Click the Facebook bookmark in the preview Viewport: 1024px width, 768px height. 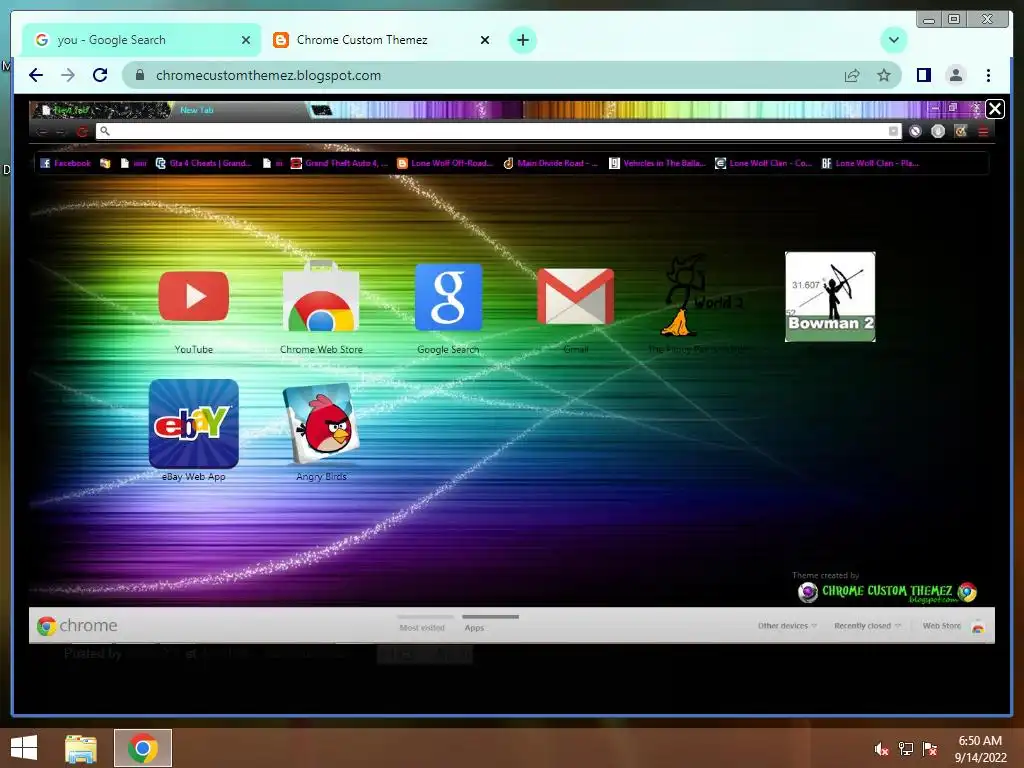(65, 163)
